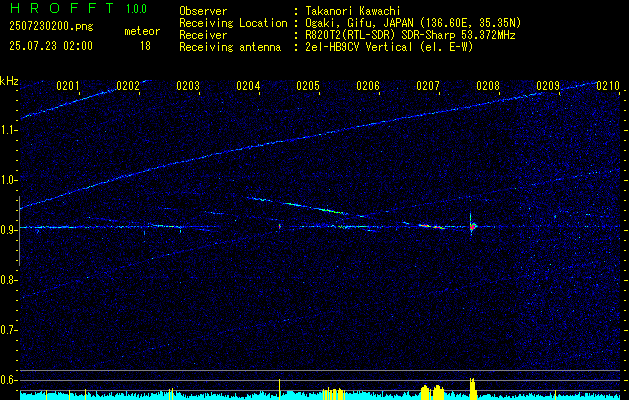Click the grey vertical frequency range bar at left

tap(19, 231)
